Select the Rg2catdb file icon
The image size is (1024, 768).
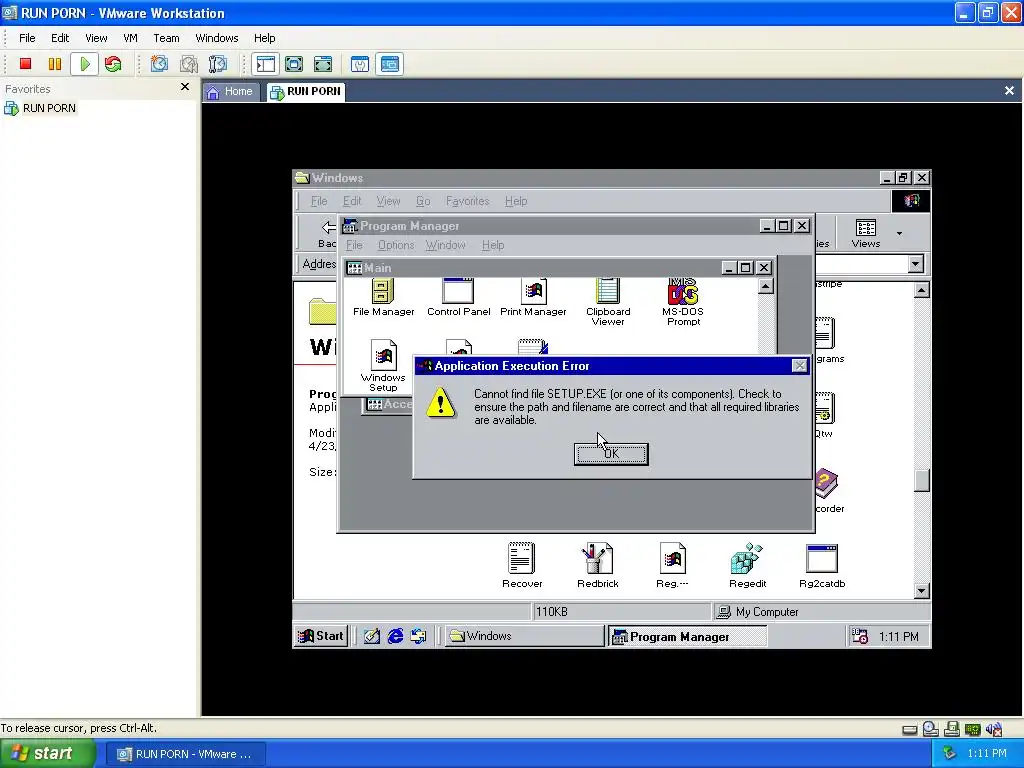pos(822,566)
